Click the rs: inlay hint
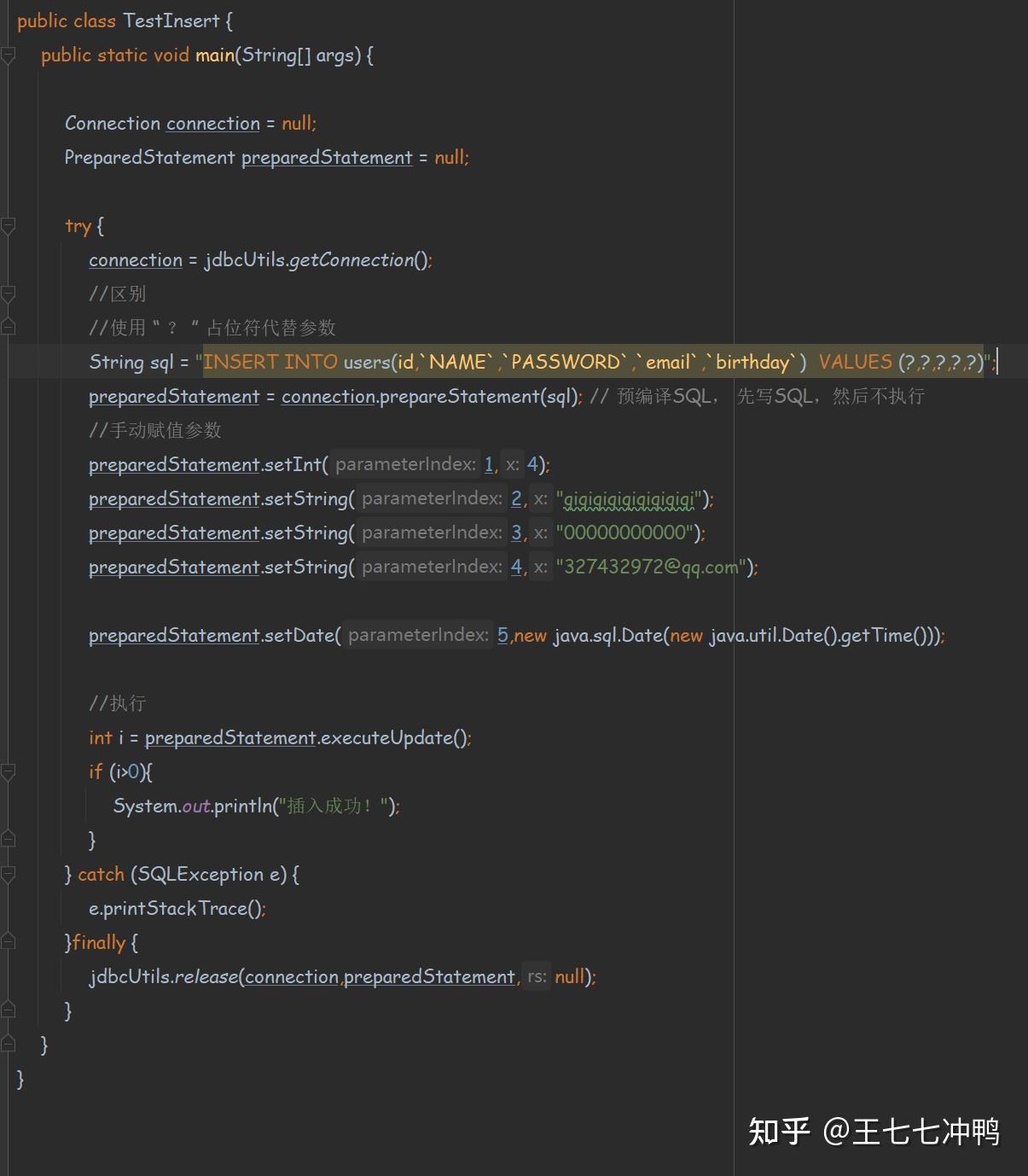Image resolution: width=1028 pixels, height=1176 pixels. (x=537, y=976)
